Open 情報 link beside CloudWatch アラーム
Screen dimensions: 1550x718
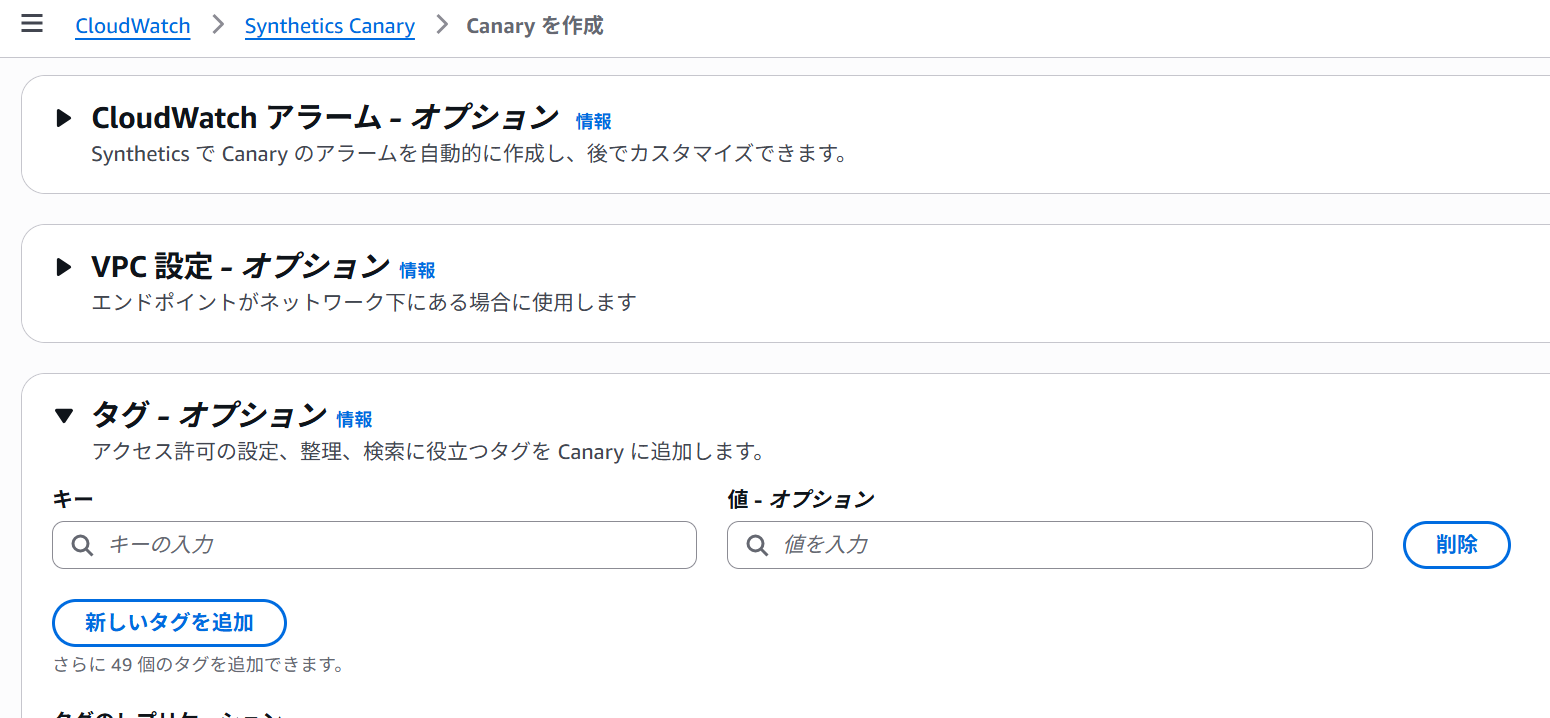pyautogui.click(x=593, y=122)
